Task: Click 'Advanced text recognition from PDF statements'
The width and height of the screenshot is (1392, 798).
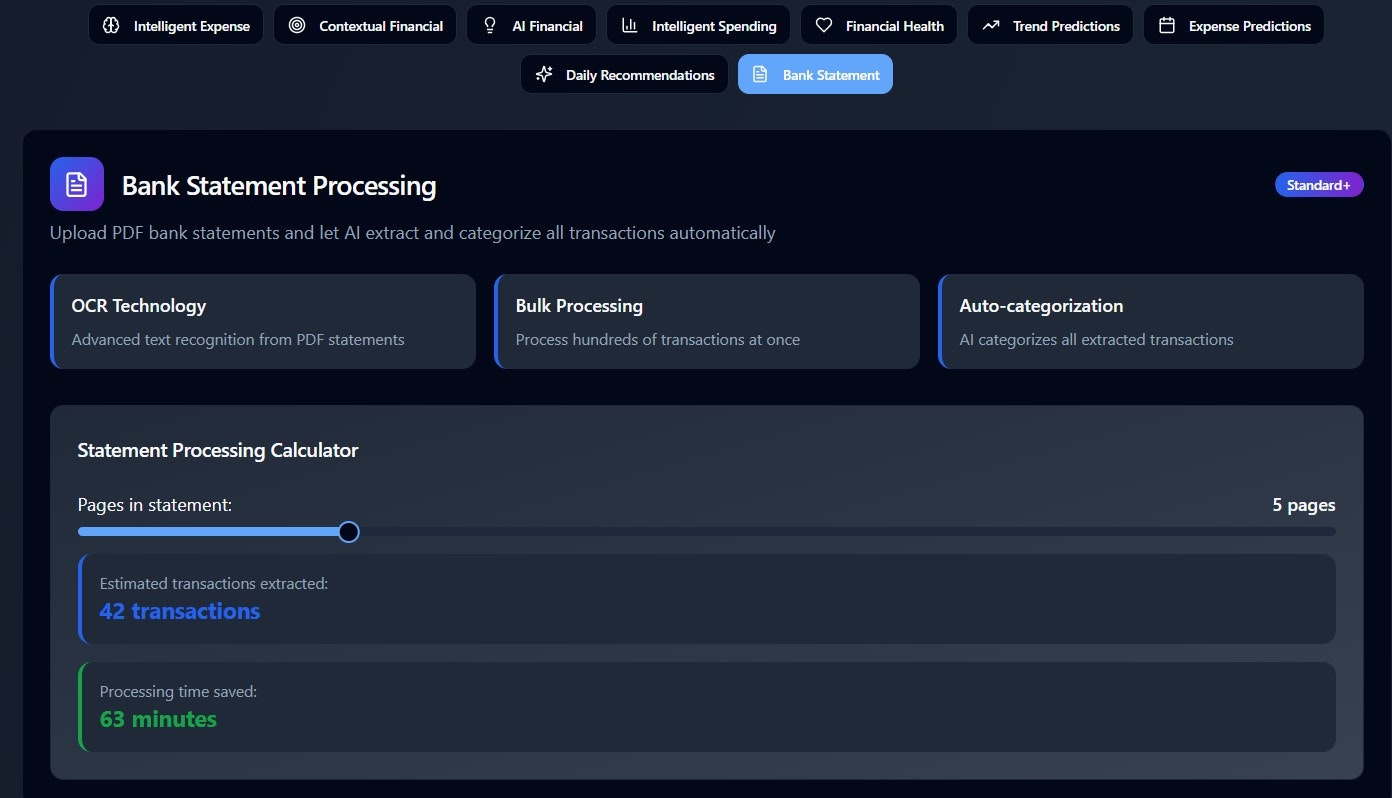Action: pyautogui.click(x=238, y=340)
